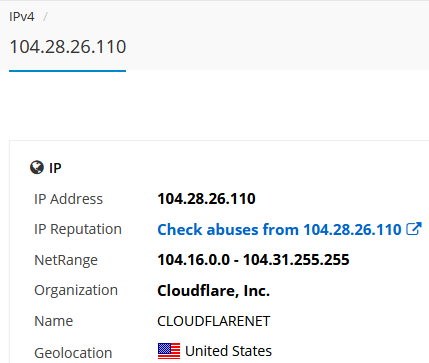Click the Organization value Cloudflare, Inc.
The height and width of the screenshot is (363, 429).
[x=213, y=291]
